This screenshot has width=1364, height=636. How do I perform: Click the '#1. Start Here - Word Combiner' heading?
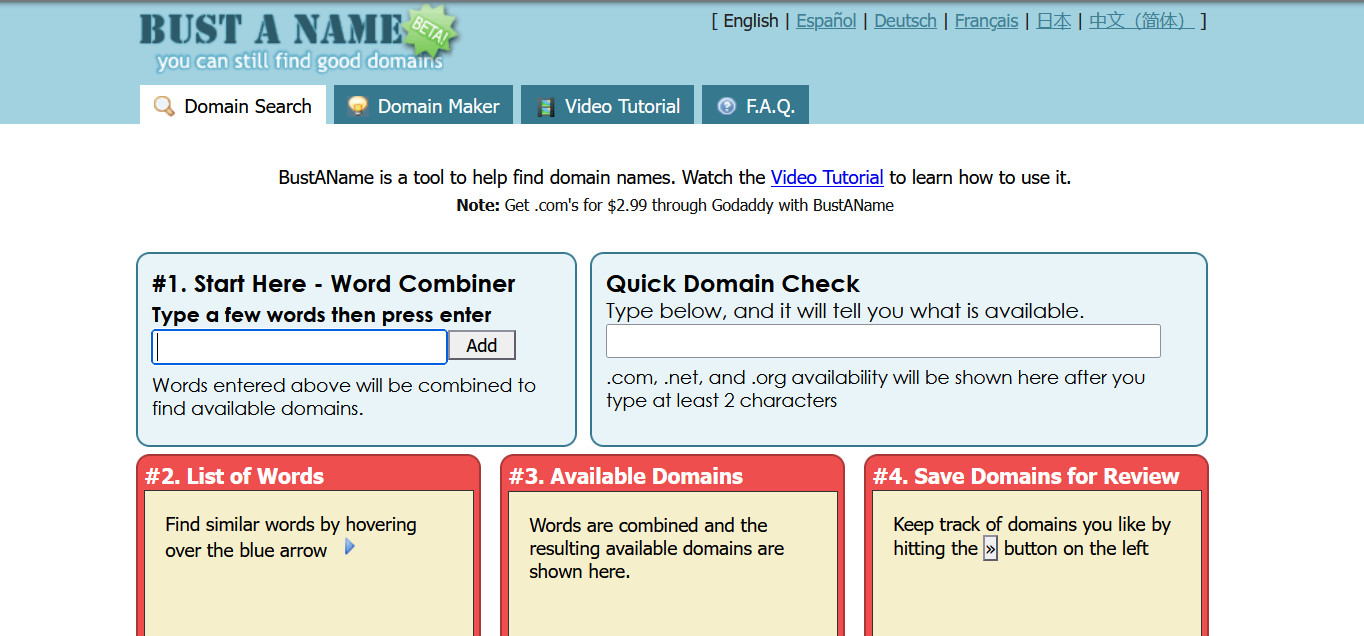tap(334, 283)
